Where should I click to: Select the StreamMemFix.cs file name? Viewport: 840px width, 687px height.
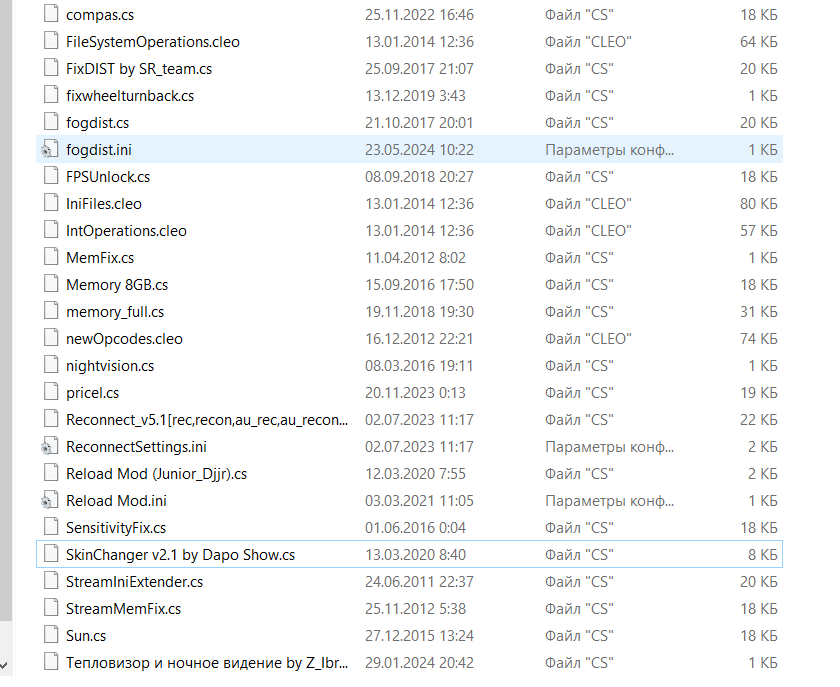123,608
